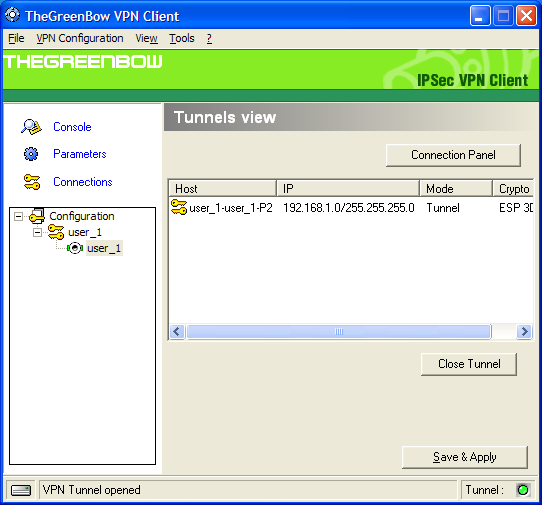Click the Console magnifier icon

31,127
